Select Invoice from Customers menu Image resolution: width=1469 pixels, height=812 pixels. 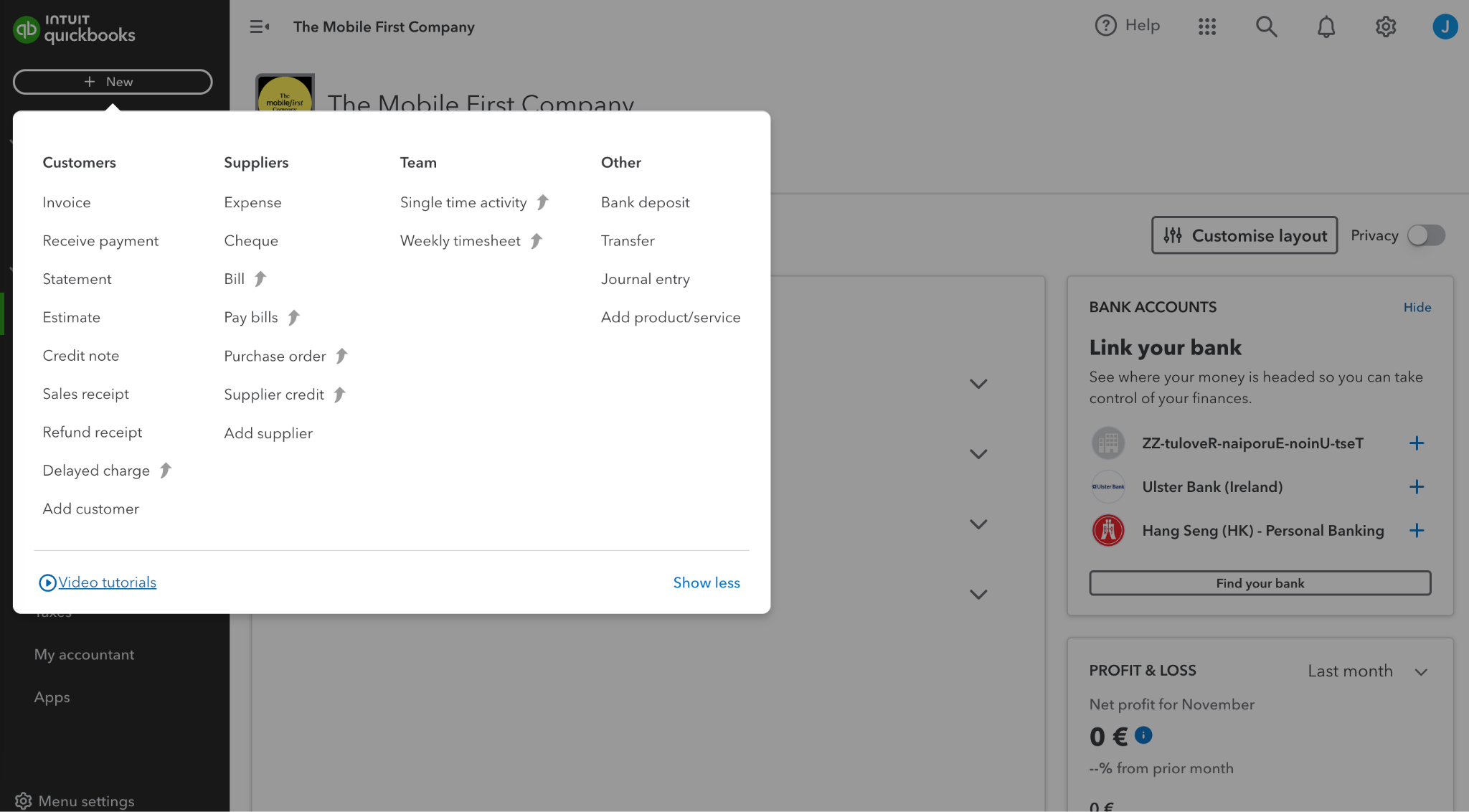(66, 202)
